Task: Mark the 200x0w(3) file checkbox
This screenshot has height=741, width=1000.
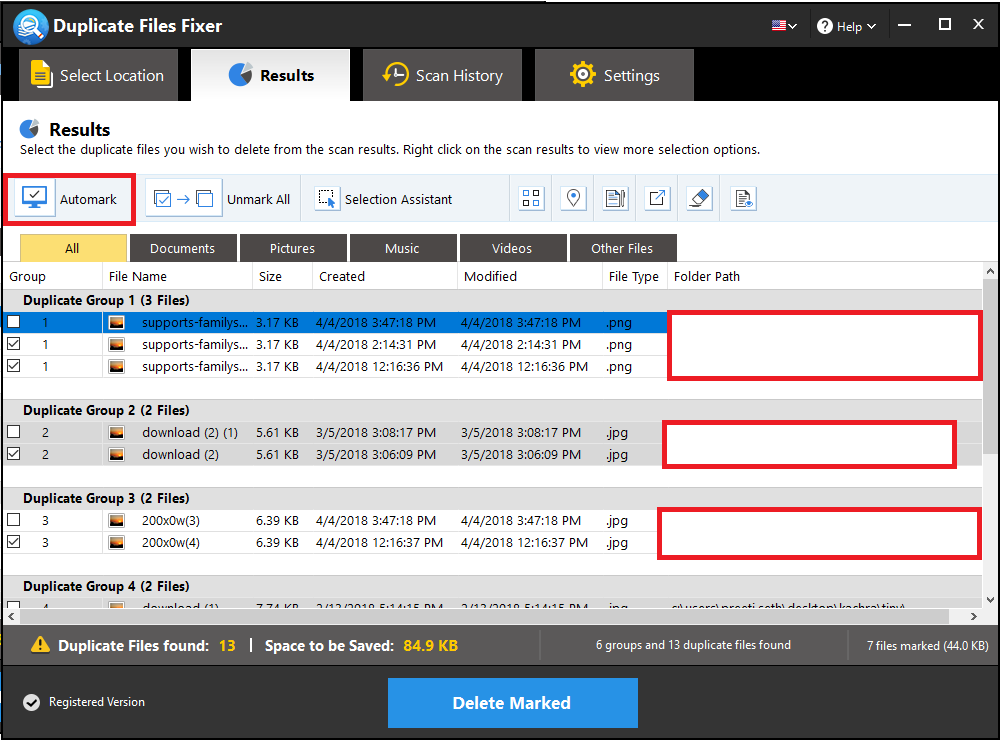Action: click(x=13, y=520)
